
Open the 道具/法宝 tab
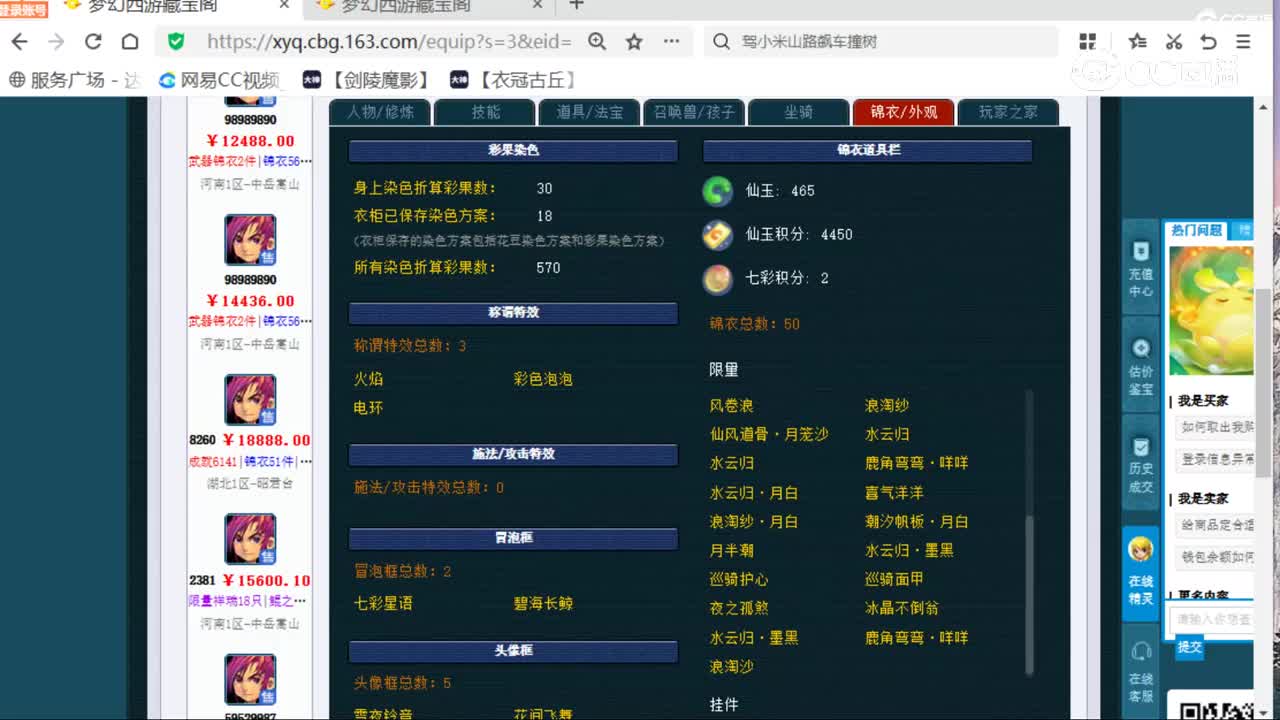pyautogui.click(x=591, y=113)
